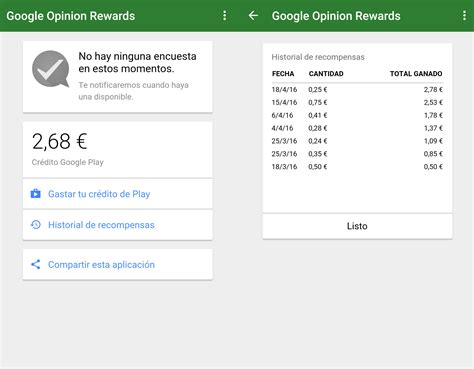Open Gastar tu crédito de Play
The width and height of the screenshot is (474, 369).
coord(118,194)
